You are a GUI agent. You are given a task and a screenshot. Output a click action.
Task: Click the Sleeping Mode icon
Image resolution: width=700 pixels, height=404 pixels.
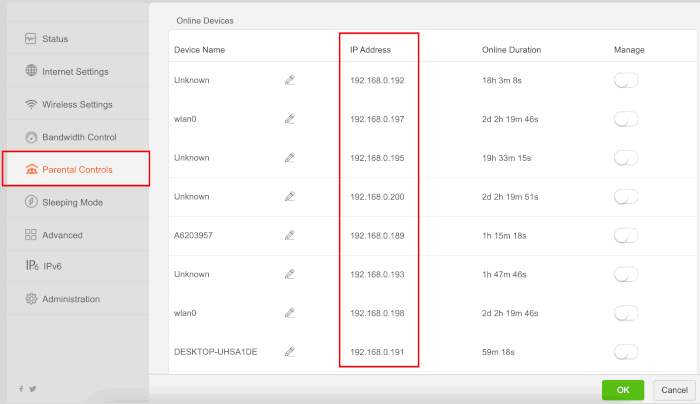[31, 202]
